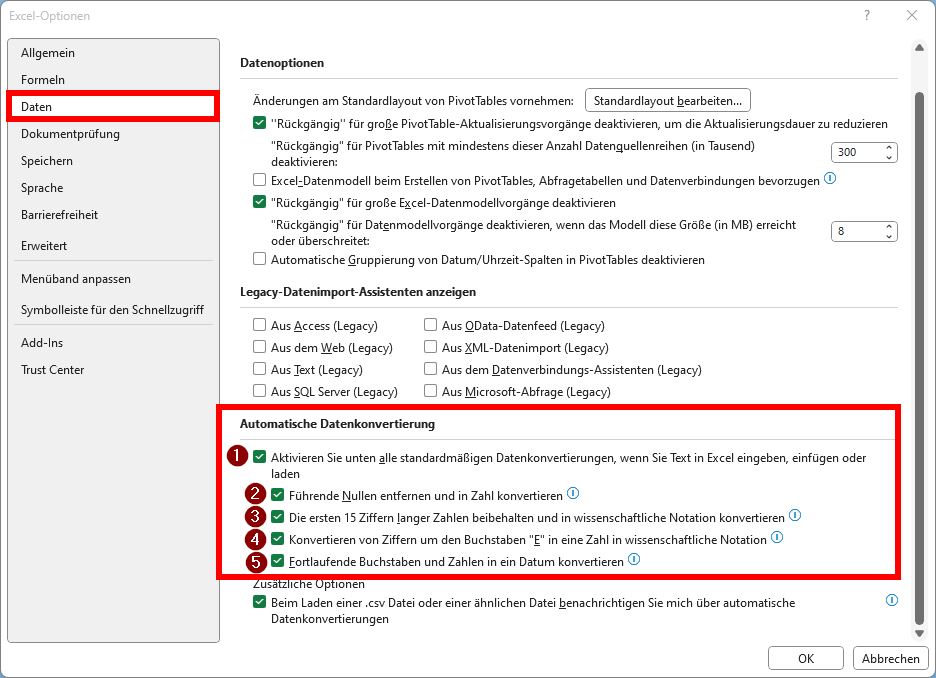
Task: Click the scrollbar down arrow
Action: pos(919,632)
